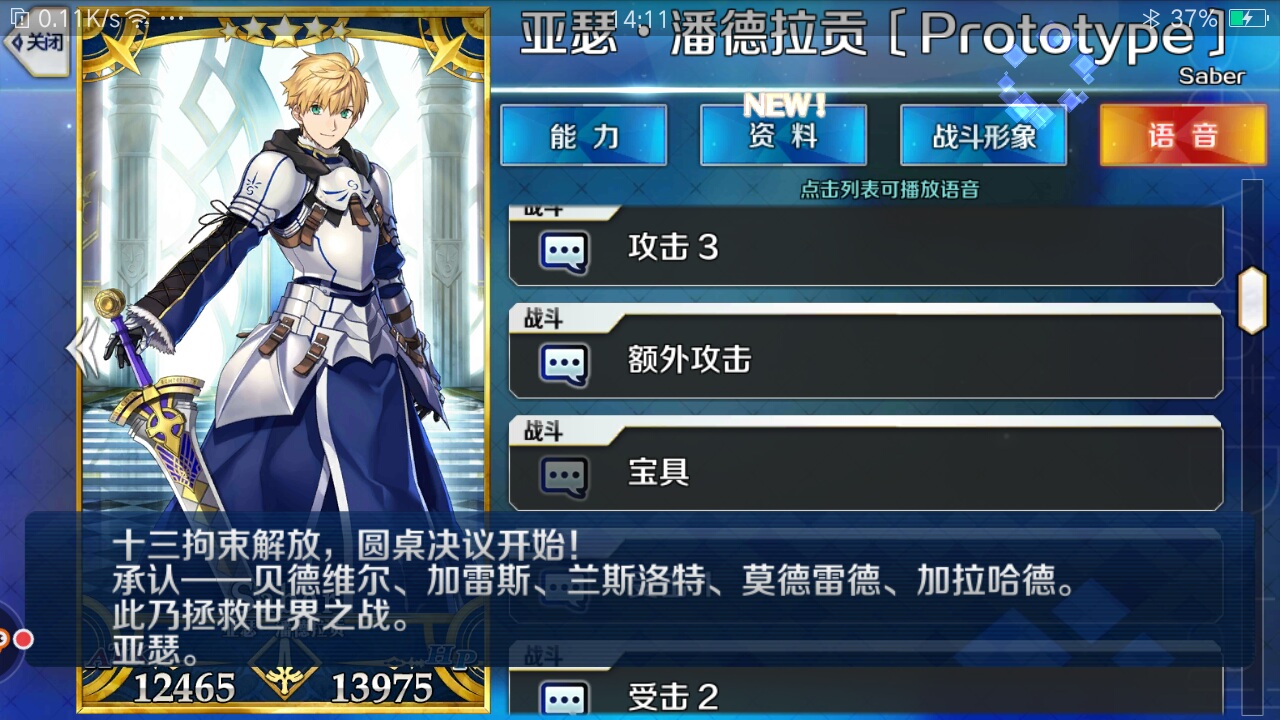Tap the speech bubble icon beside 宝具

pyautogui.click(x=564, y=476)
